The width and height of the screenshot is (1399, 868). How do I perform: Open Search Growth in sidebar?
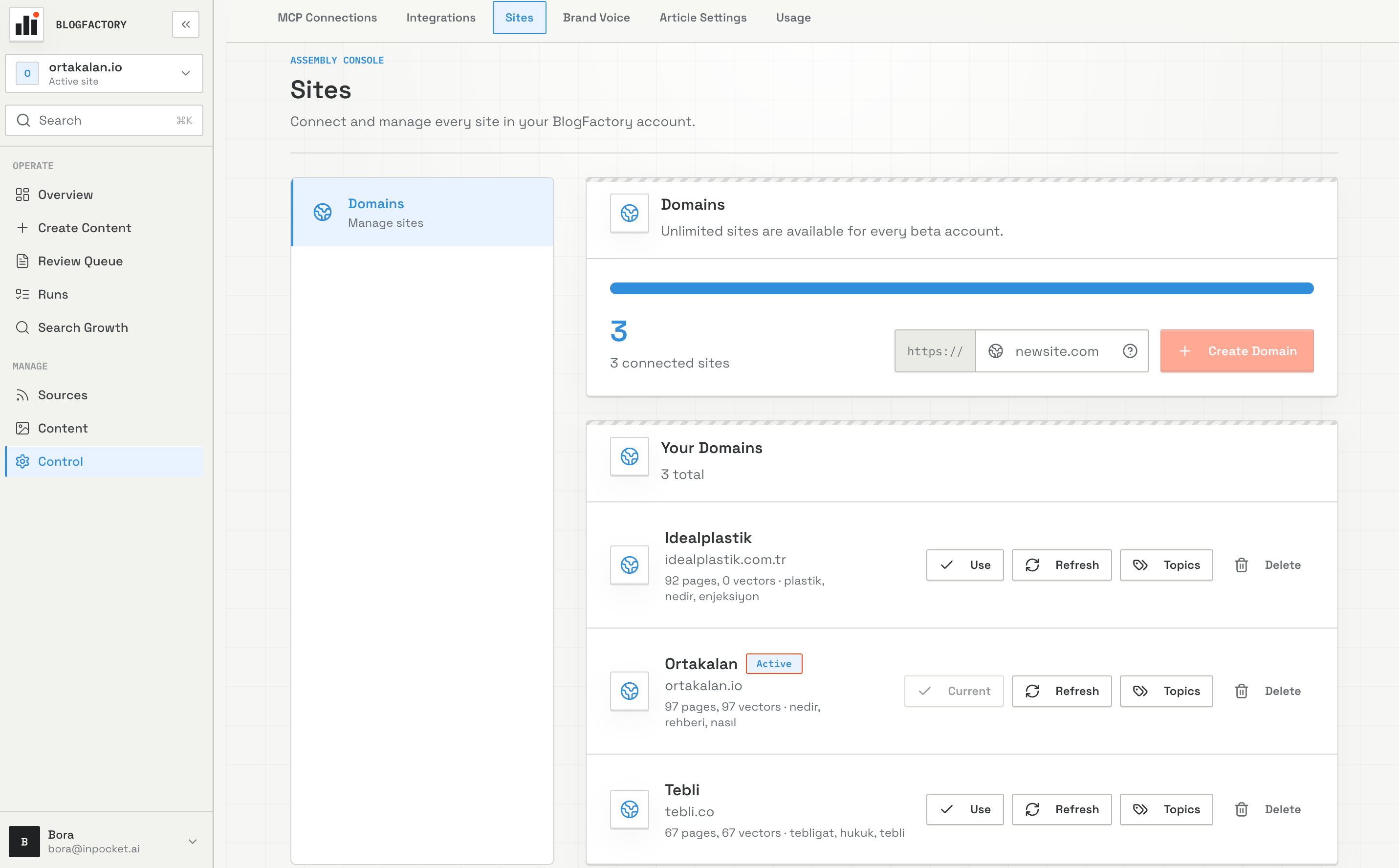[104, 327]
